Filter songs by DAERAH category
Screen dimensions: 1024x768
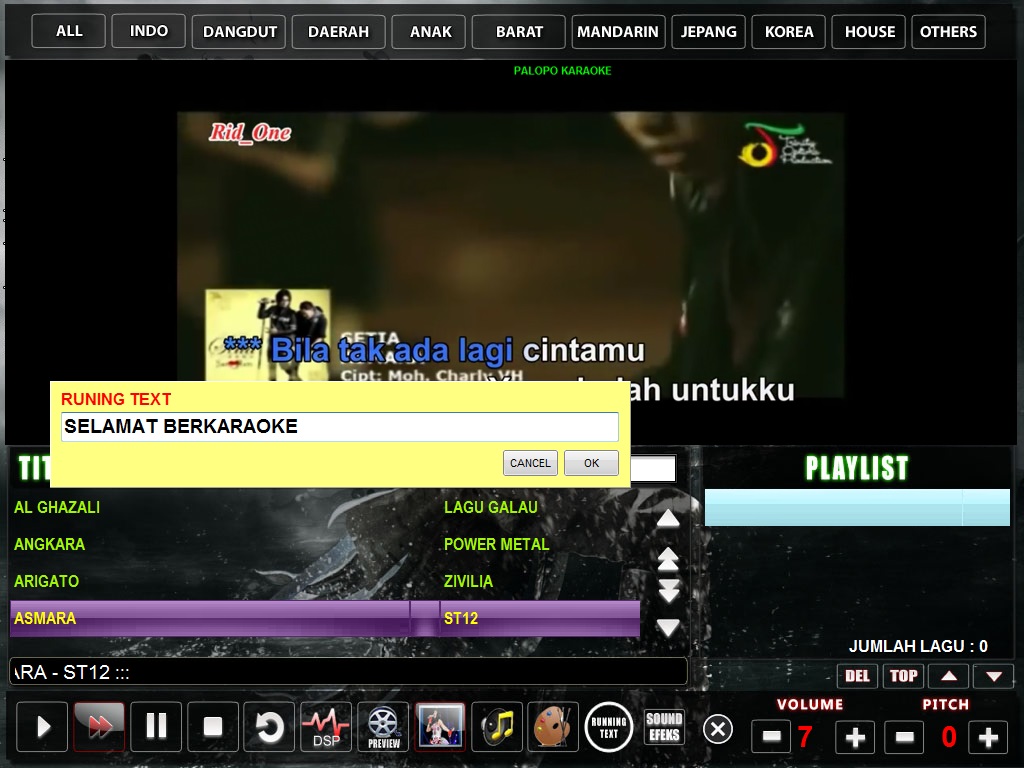click(338, 31)
